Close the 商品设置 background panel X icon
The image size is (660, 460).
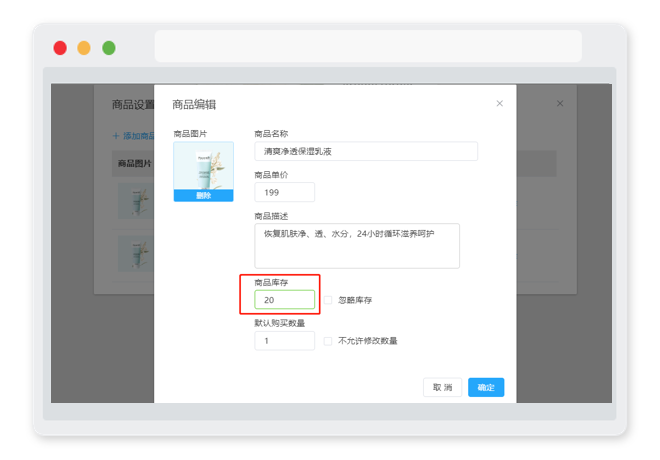[x=560, y=104]
